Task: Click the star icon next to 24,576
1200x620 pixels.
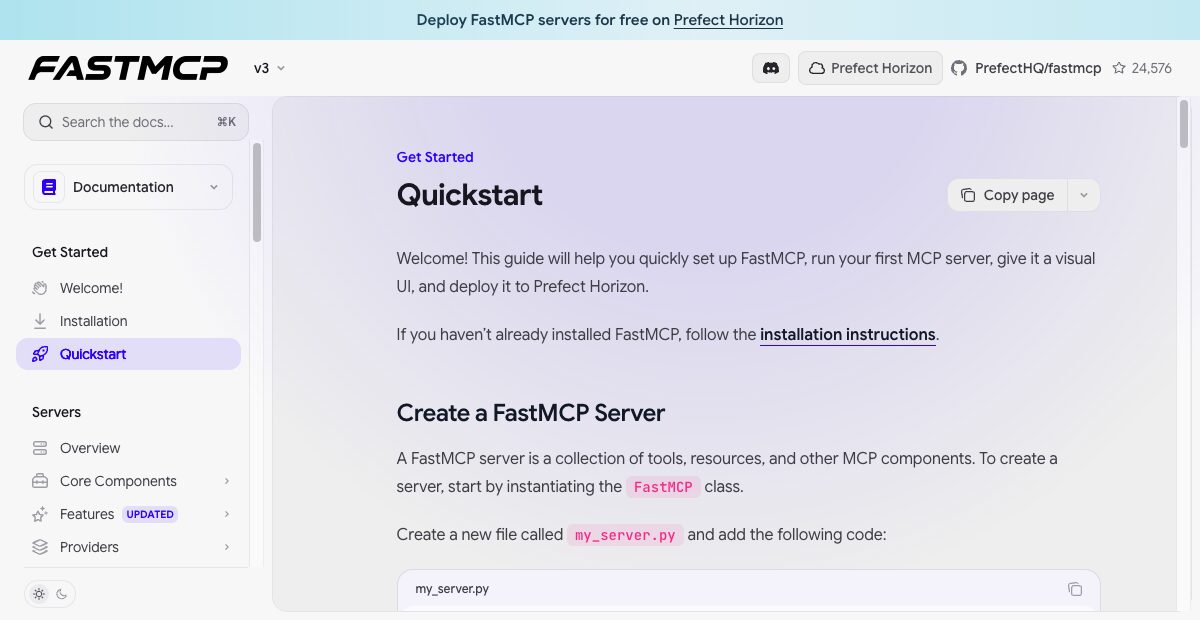Action: 1119,68
